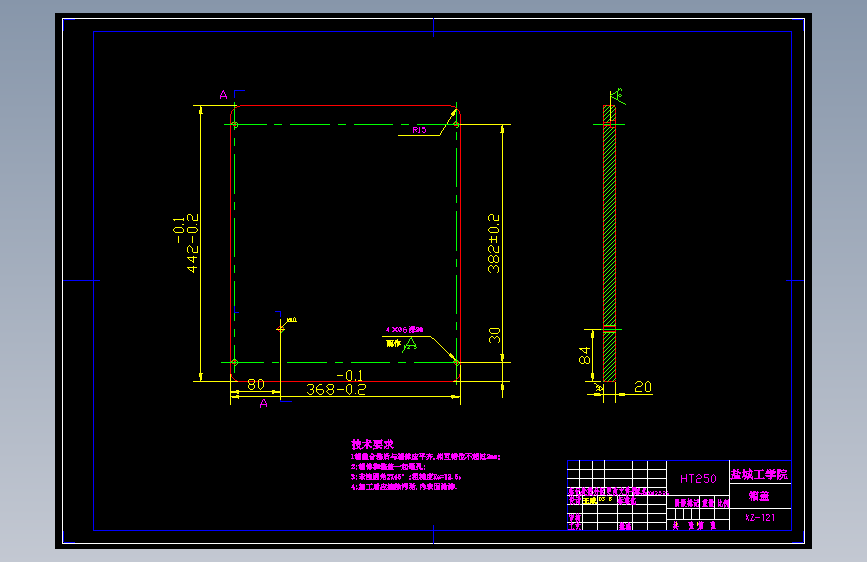The width and height of the screenshot is (867, 562).
Task: Select technical requirement line 3 about Ra=12.5
Action: pyautogui.click(x=406, y=476)
